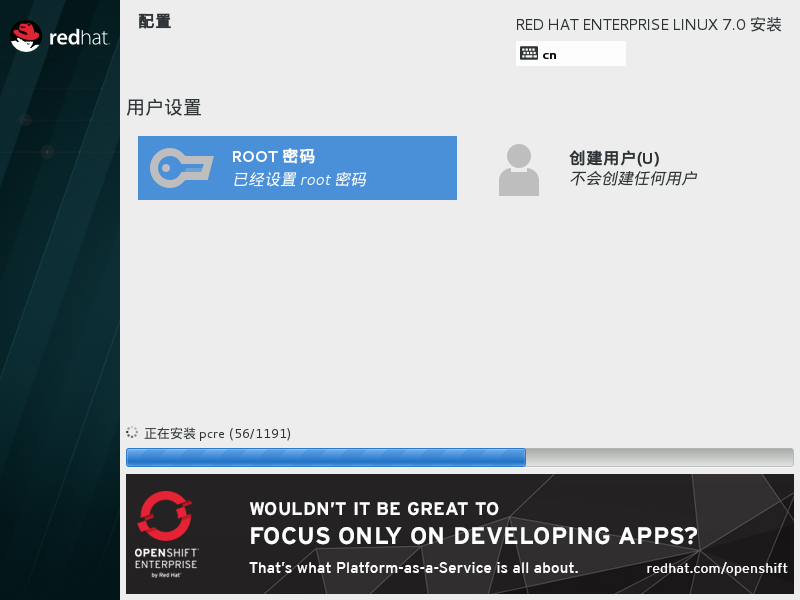Screen dimensions: 800x600
Task: Click the spinner icon next to installation status
Action: [131, 433]
